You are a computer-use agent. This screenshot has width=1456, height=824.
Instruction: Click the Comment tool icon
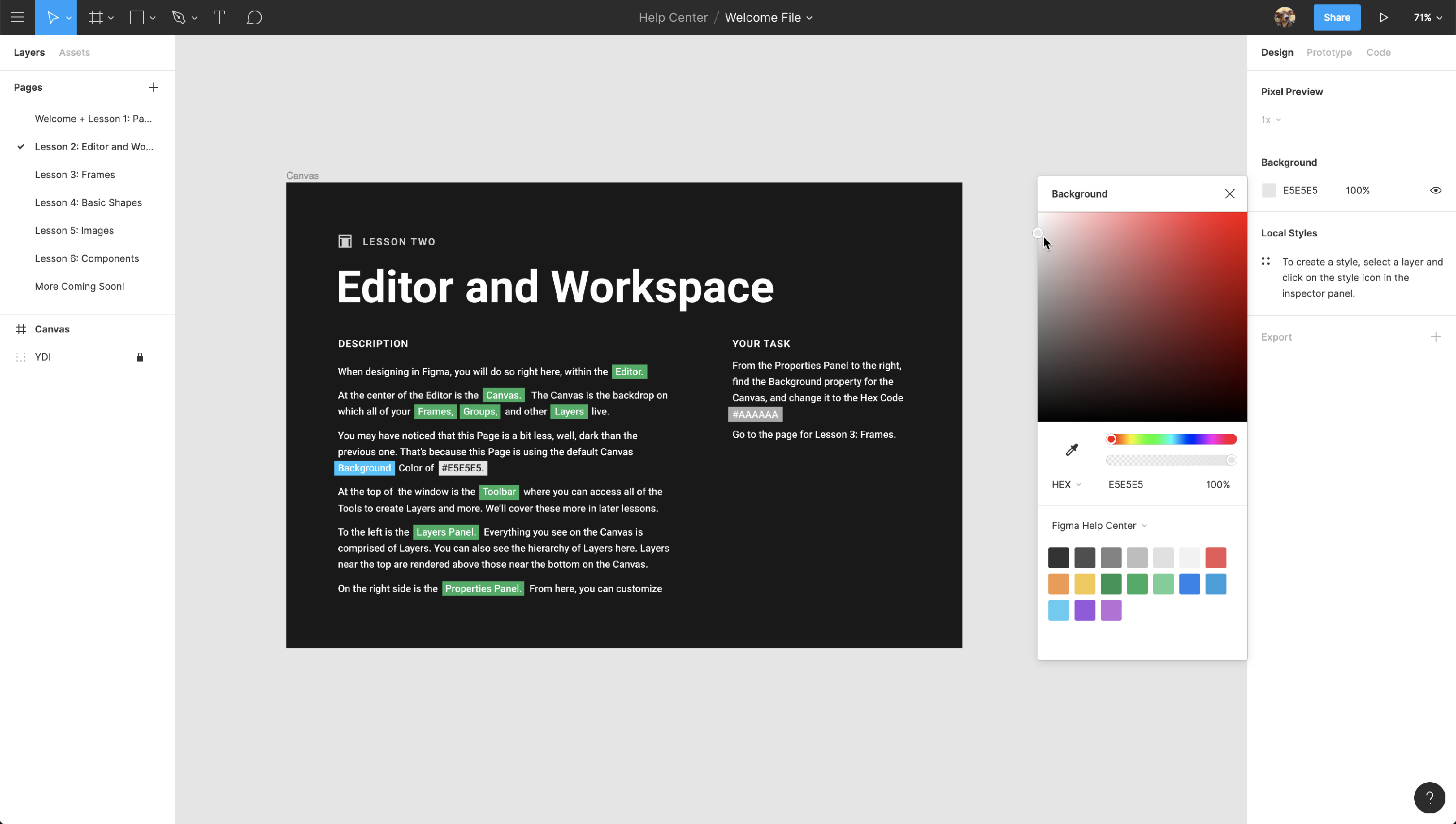(254, 17)
